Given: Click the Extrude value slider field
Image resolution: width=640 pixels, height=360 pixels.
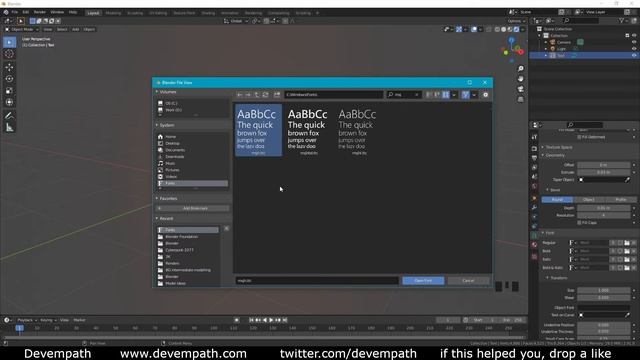Looking at the screenshot, I should click(603, 172).
